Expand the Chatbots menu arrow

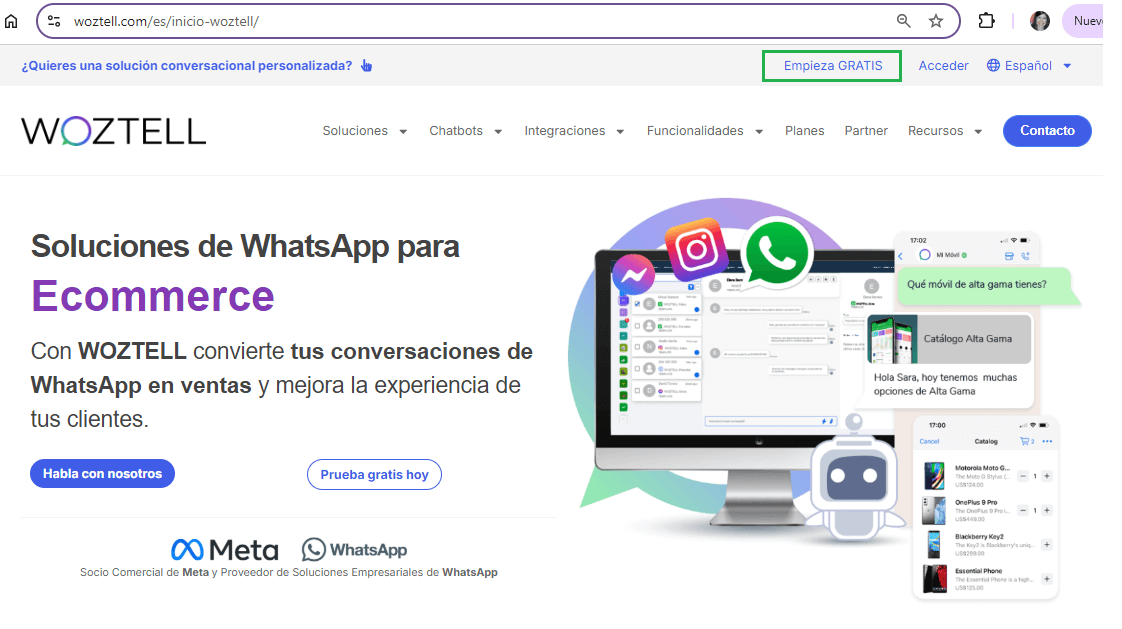498,132
